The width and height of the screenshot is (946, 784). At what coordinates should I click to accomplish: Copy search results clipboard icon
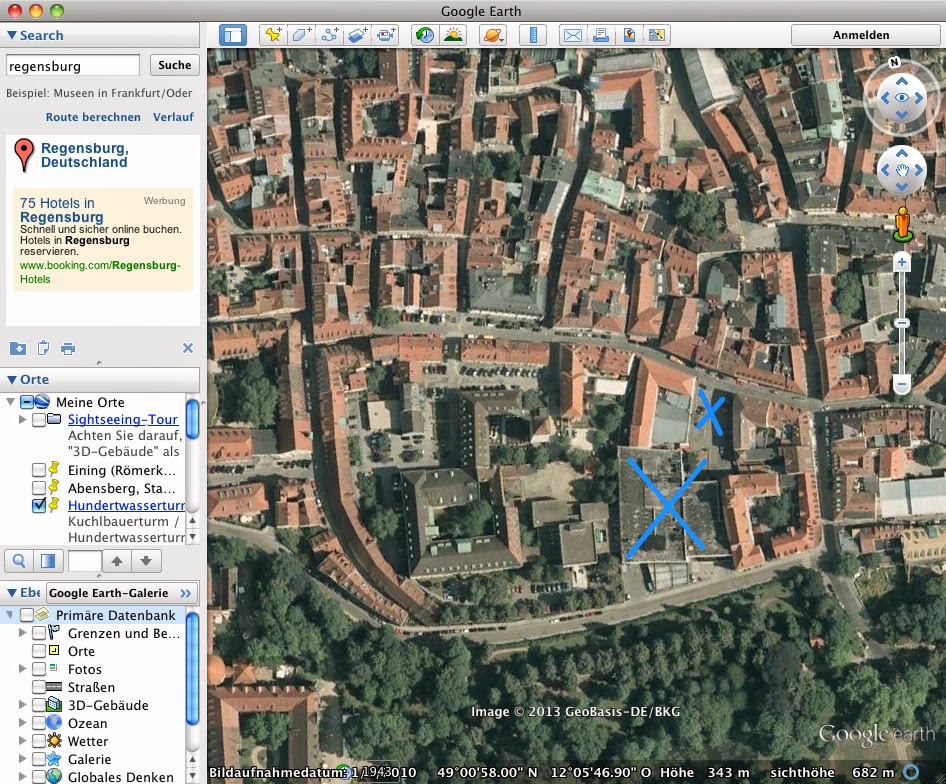pyautogui.click(x=43, y=348)
